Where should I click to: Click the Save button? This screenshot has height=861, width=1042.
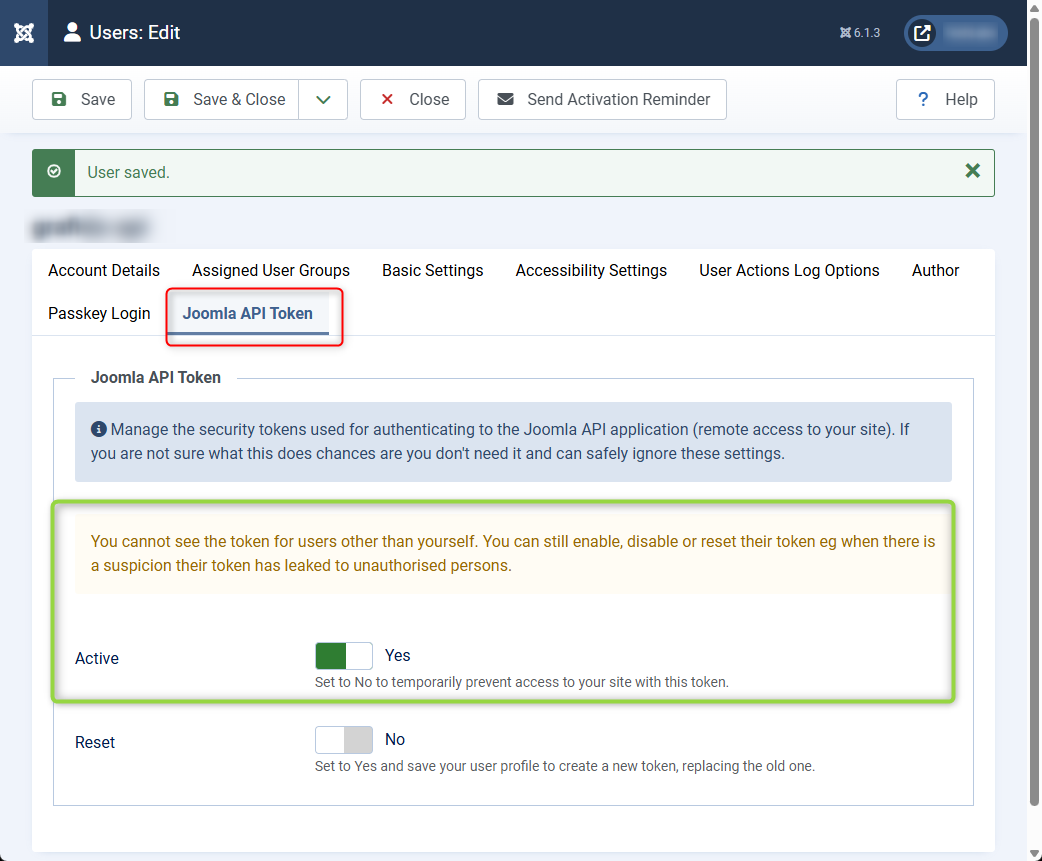tap(82, 100)
